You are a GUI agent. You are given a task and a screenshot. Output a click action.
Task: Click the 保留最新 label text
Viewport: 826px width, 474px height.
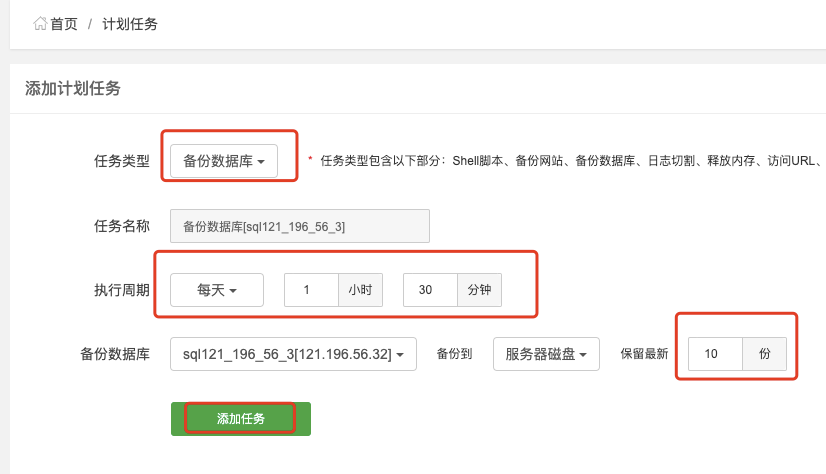click(x=644, y=354)
